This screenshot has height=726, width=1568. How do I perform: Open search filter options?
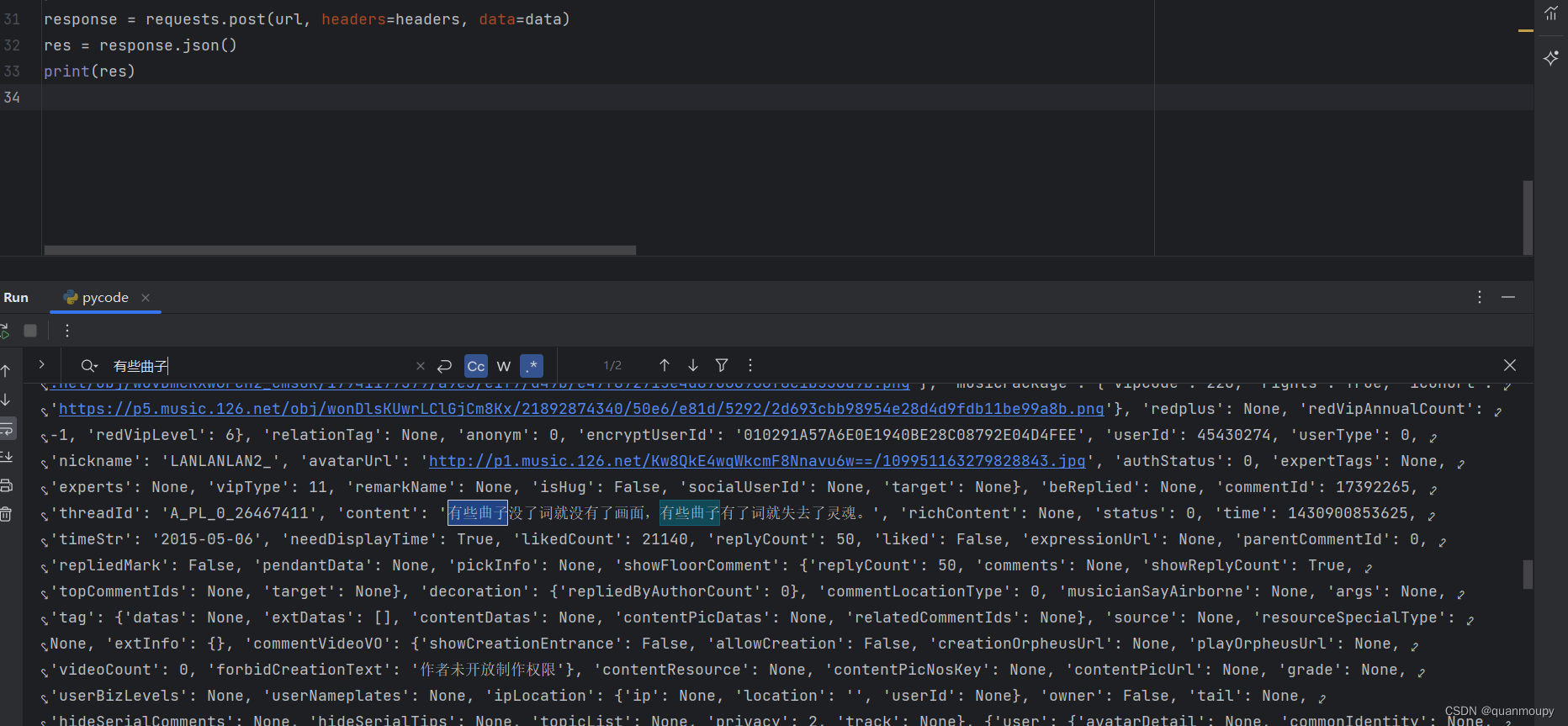pyautogui.click(x=722, y=365)
